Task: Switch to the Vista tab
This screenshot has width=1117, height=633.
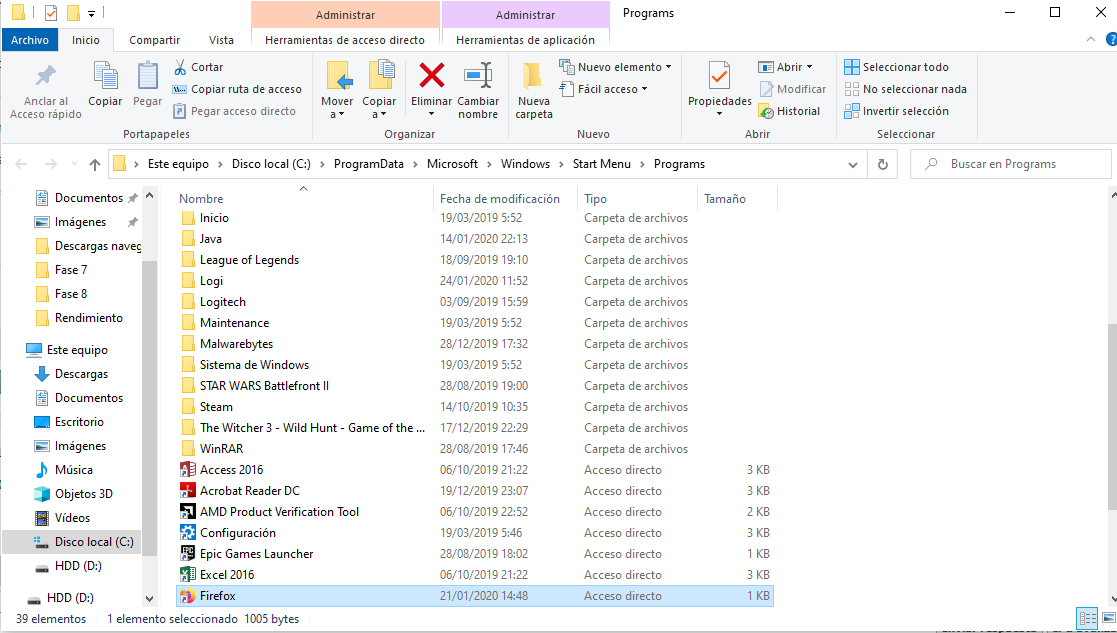Action: click(x=221, y=40)
